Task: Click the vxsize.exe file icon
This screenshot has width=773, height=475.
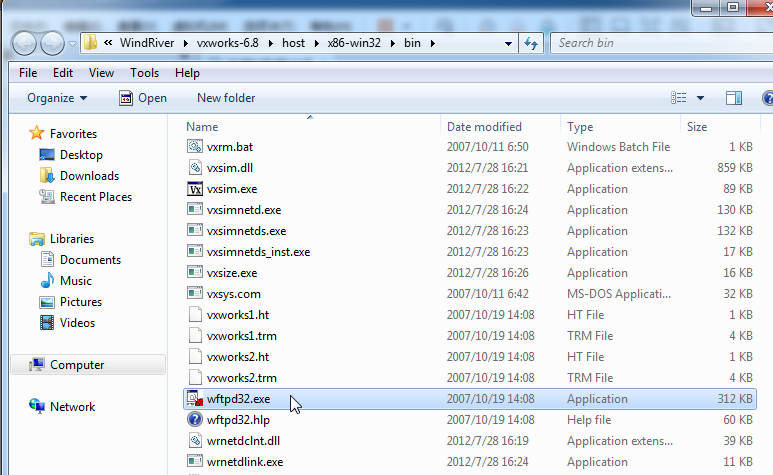Action: pos(195,272)
